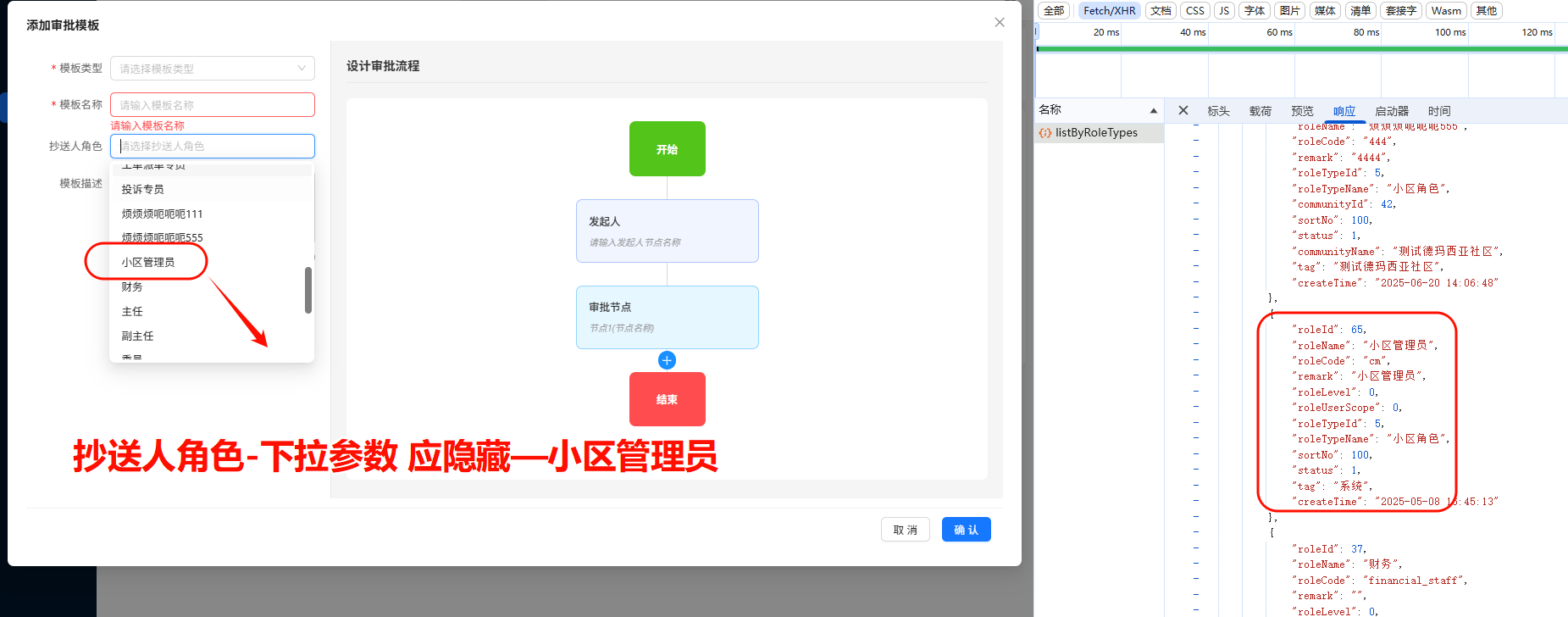Viewport: 1568px width, 617px height.
Task: Switch to the 标头 headers tab
Action: pyautogui.click(x=1218, y=111)
